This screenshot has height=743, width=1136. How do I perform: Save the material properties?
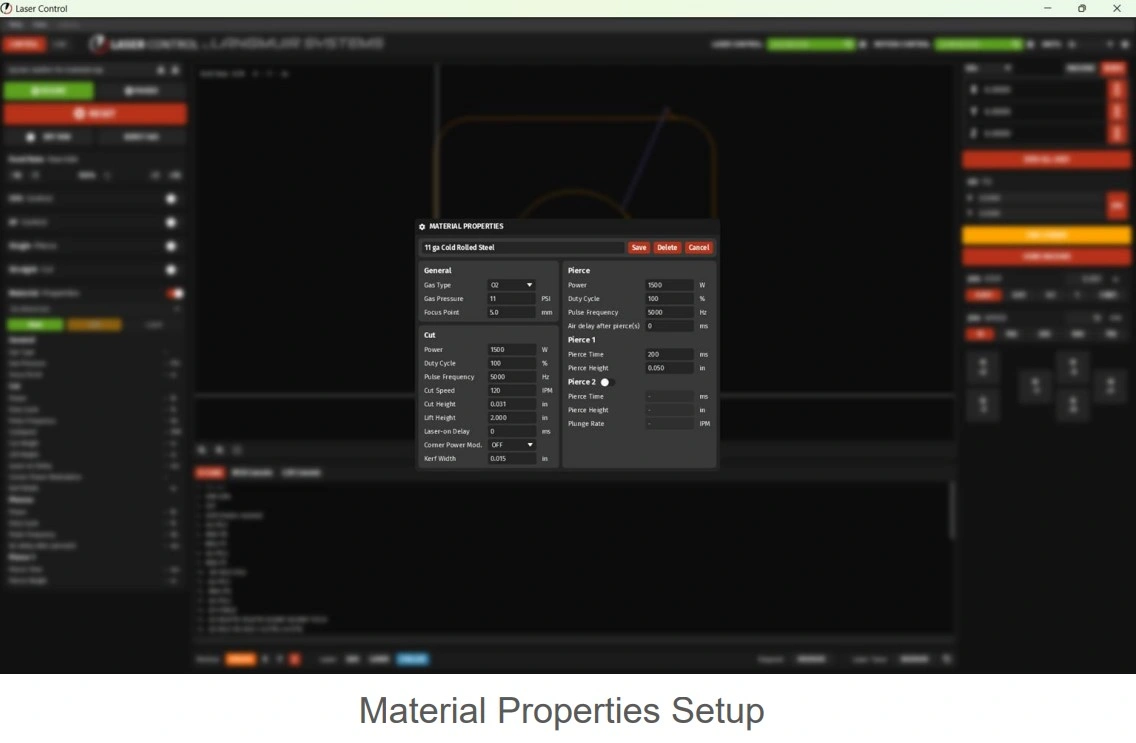point(638,248)
